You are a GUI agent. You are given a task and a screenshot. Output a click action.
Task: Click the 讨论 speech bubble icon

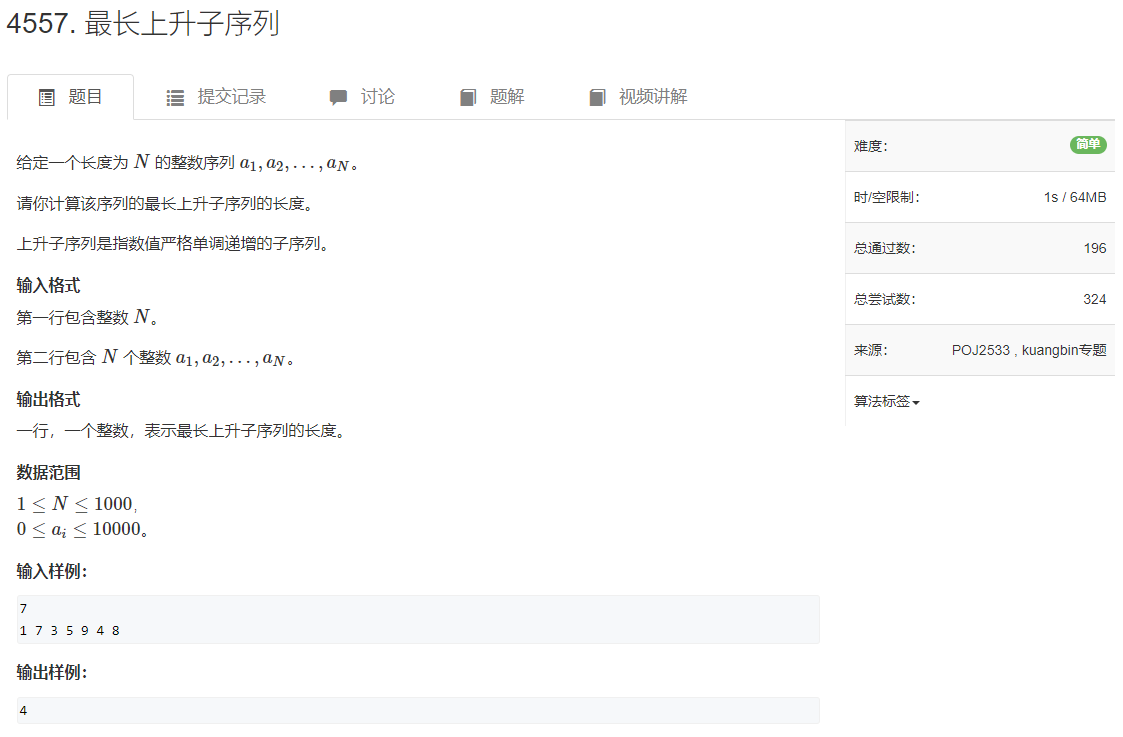(338, 97)
